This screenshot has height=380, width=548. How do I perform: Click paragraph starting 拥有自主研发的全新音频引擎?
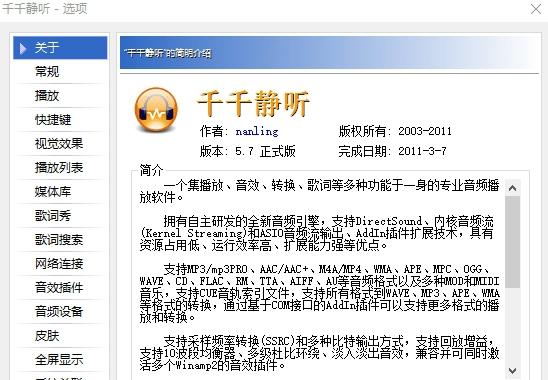(317, 234)
